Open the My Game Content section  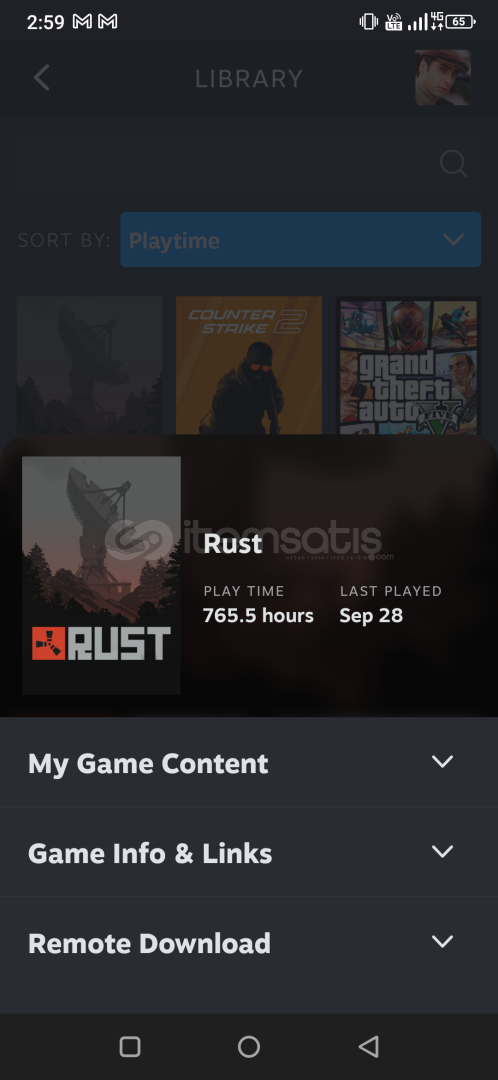click(x=249, y=762)
